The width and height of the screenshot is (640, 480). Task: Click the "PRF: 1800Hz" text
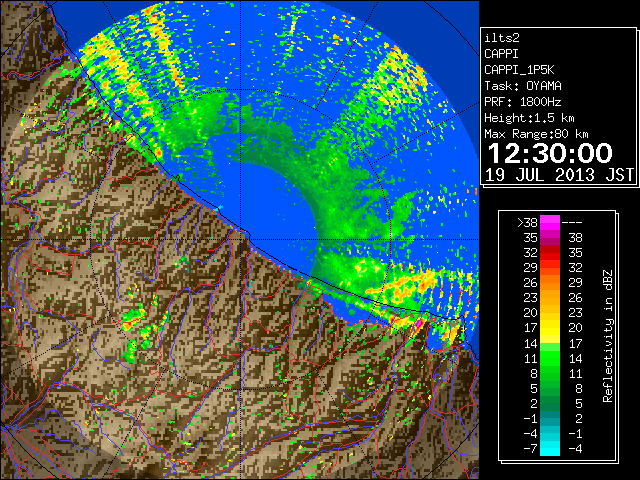523,102
